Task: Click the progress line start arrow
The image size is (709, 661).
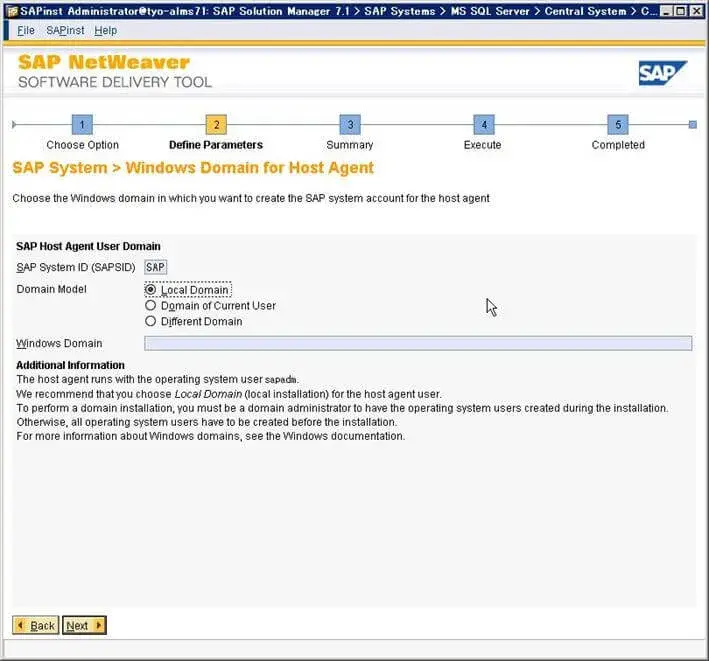Action: (x=14, y=124)
